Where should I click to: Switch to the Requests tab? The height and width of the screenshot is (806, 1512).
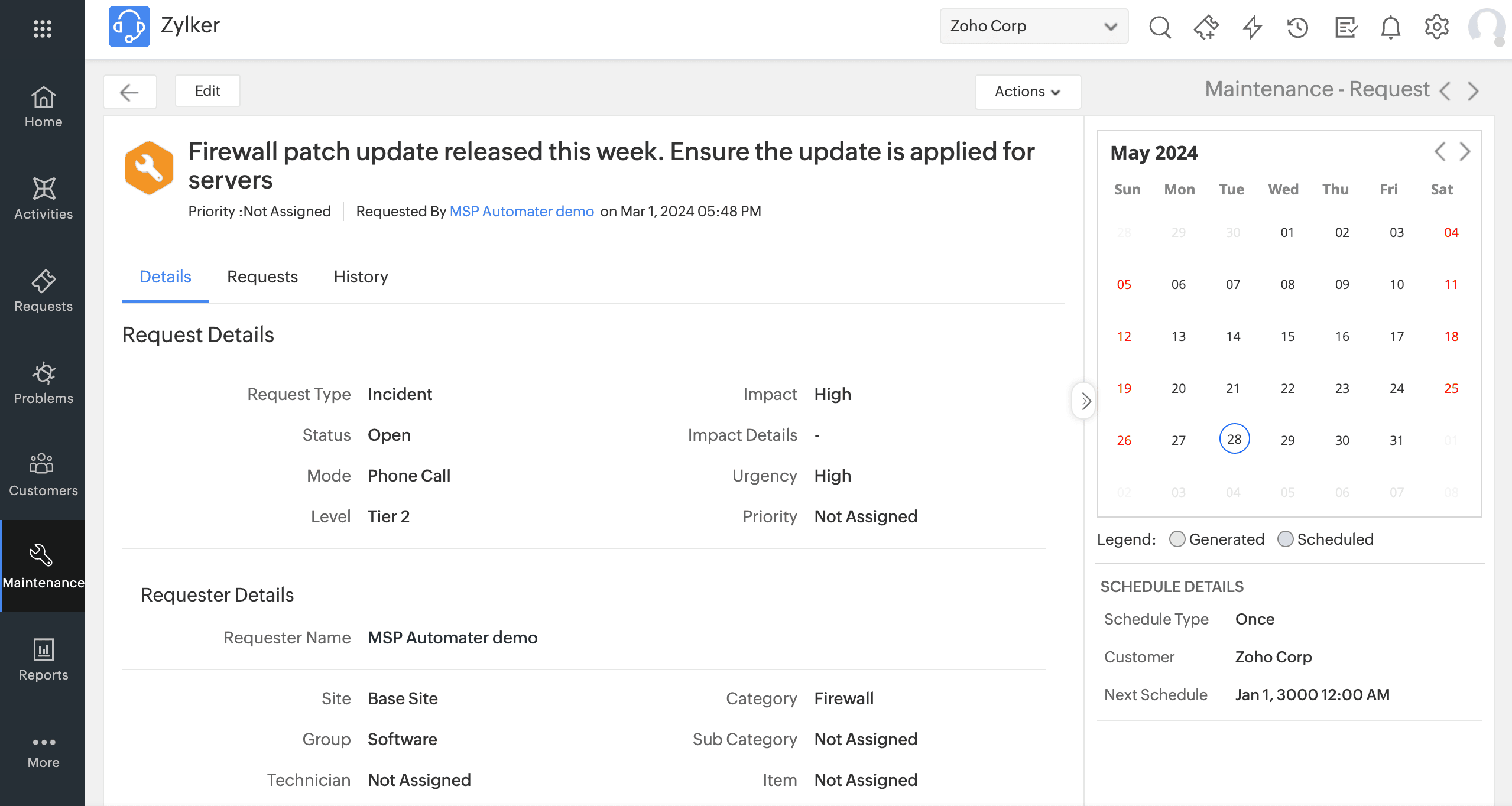click(262, 277)
